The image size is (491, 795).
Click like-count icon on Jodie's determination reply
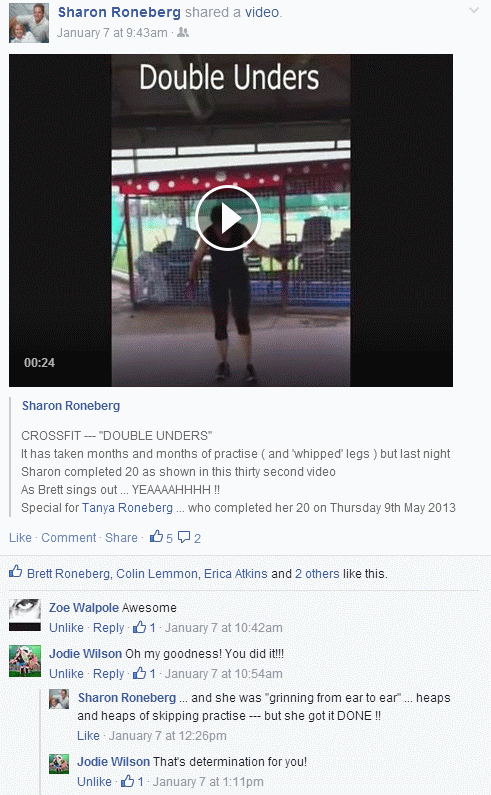[127, 781]
